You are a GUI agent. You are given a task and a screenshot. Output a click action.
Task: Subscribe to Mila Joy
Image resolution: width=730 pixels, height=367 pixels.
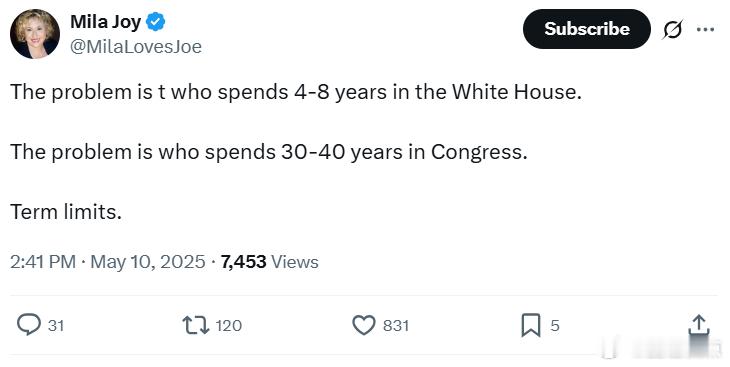[x=587, y=29]
